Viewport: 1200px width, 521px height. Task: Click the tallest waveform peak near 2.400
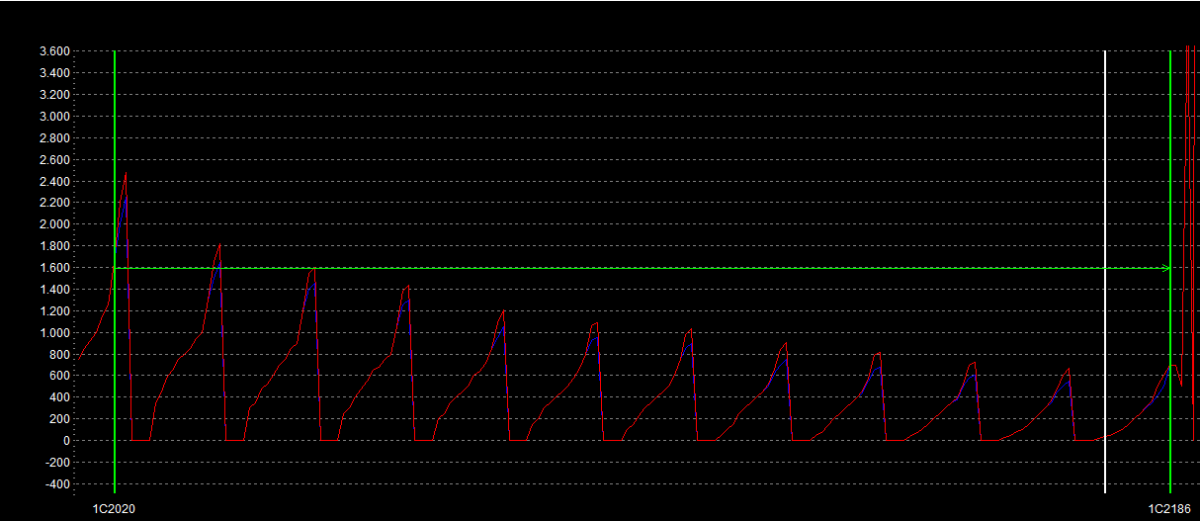point(126,174)
